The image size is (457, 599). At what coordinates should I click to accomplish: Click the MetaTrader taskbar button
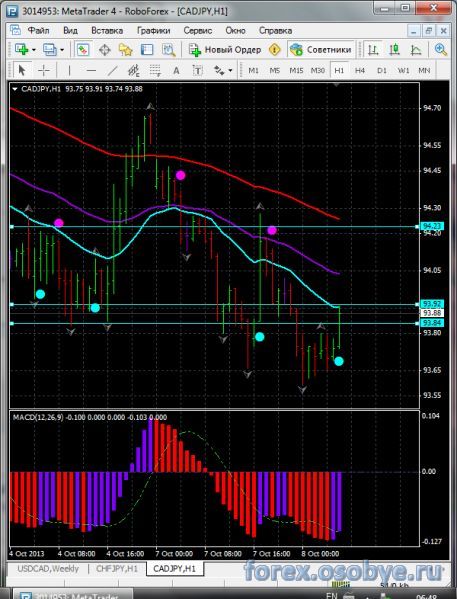click(73, 594)
